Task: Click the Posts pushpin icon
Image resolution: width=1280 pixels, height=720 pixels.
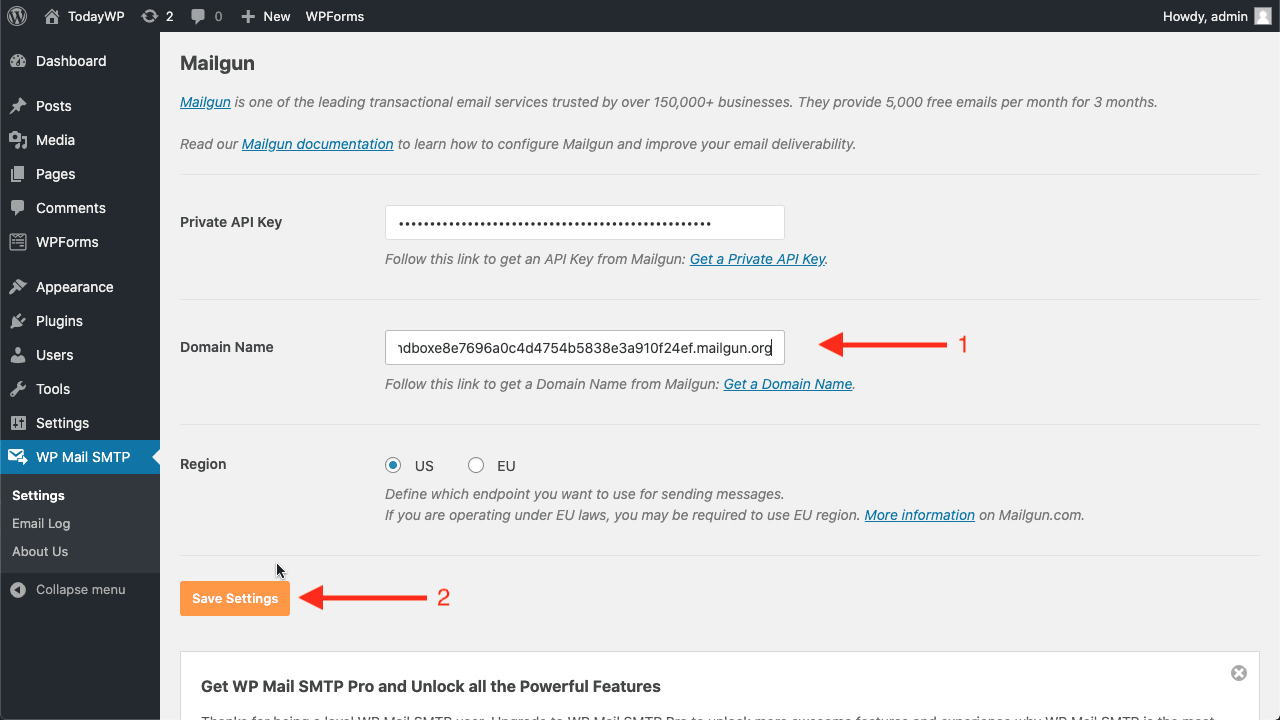Action: pos(18,106)
